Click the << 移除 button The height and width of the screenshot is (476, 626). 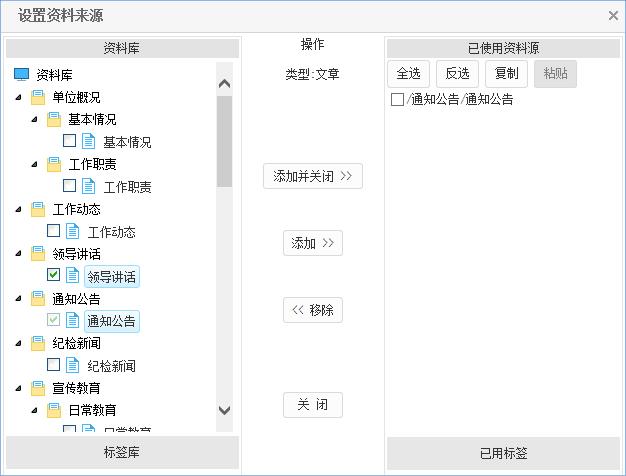313,310
